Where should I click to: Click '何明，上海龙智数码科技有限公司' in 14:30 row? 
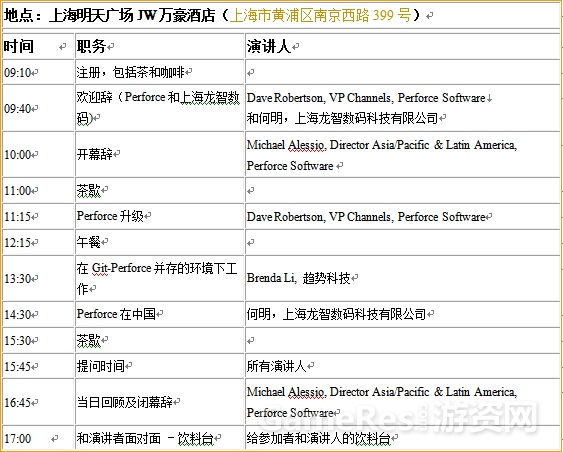coord(336,314)
